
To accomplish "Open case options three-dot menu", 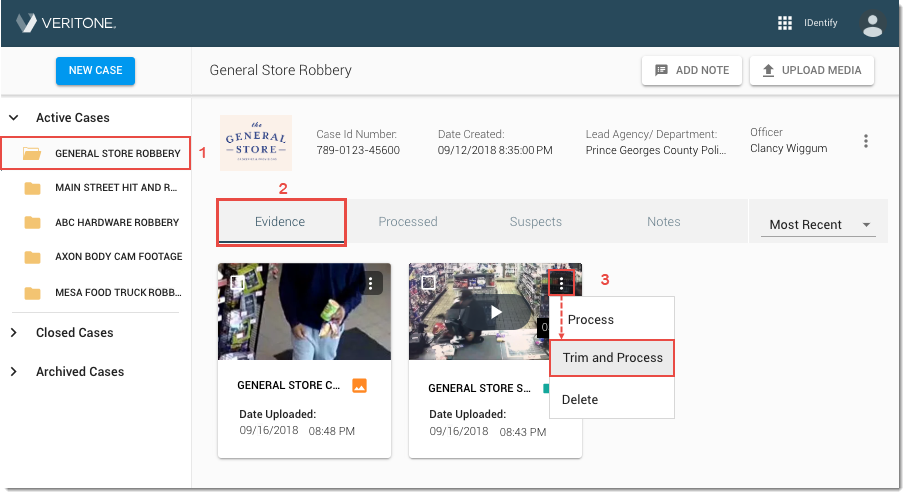I will 866,142.
